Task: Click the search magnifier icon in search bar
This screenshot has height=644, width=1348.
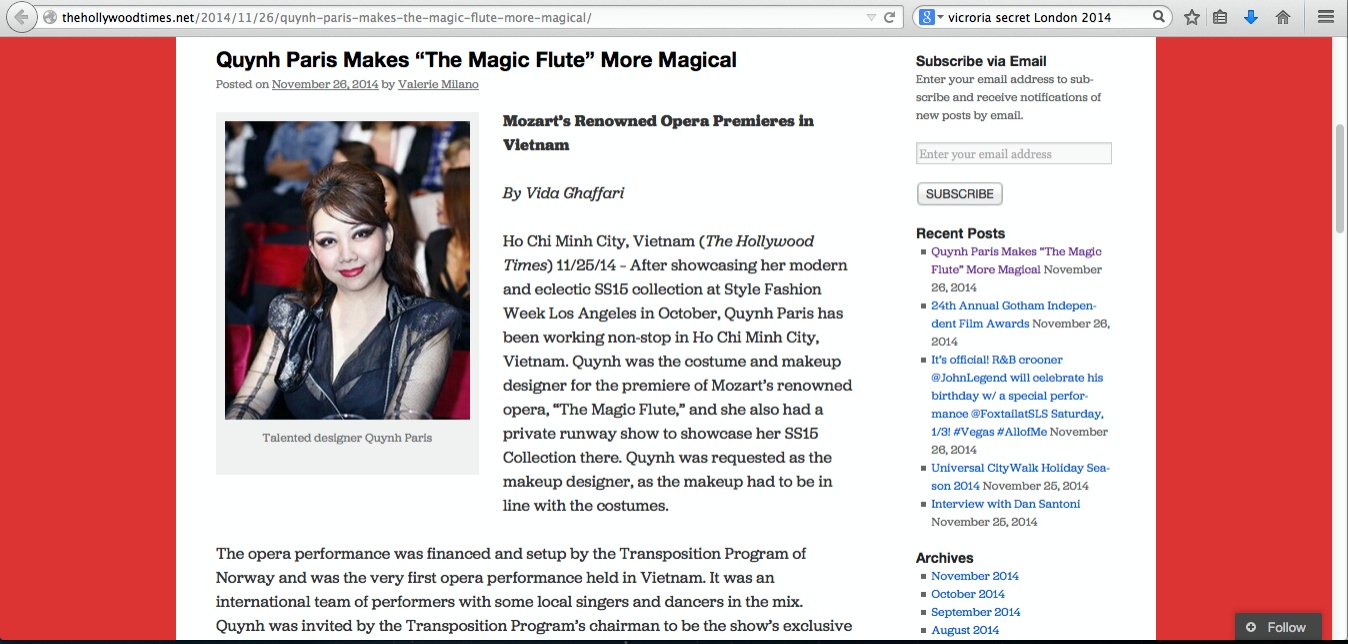Action: coord(1159,17)
